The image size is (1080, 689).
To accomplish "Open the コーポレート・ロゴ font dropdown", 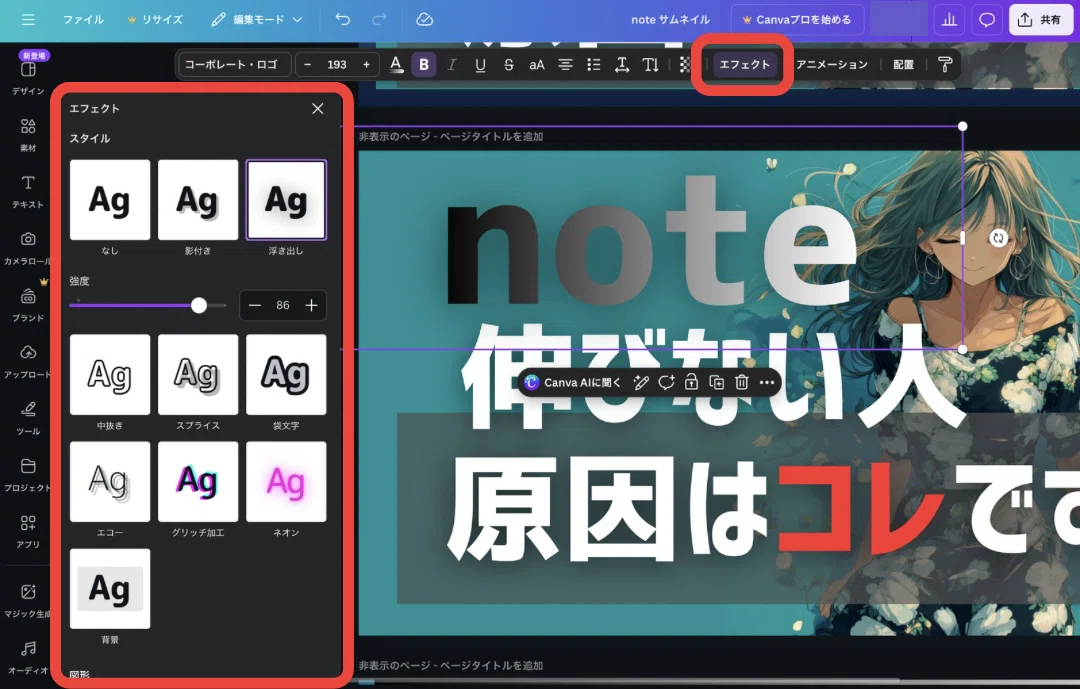I will pyautogui.click(x=234, y=64).
